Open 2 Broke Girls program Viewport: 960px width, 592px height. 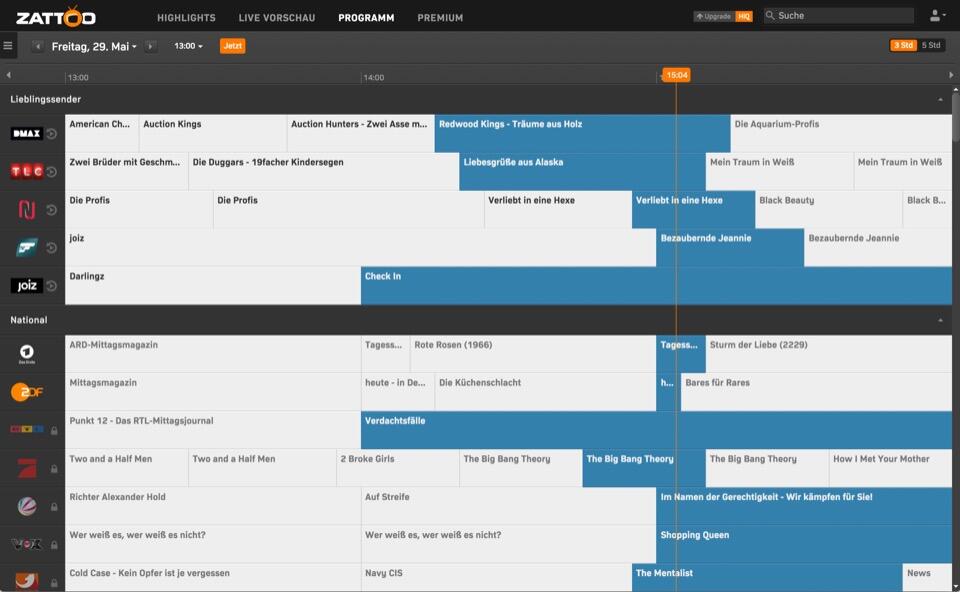click(397, 468)
